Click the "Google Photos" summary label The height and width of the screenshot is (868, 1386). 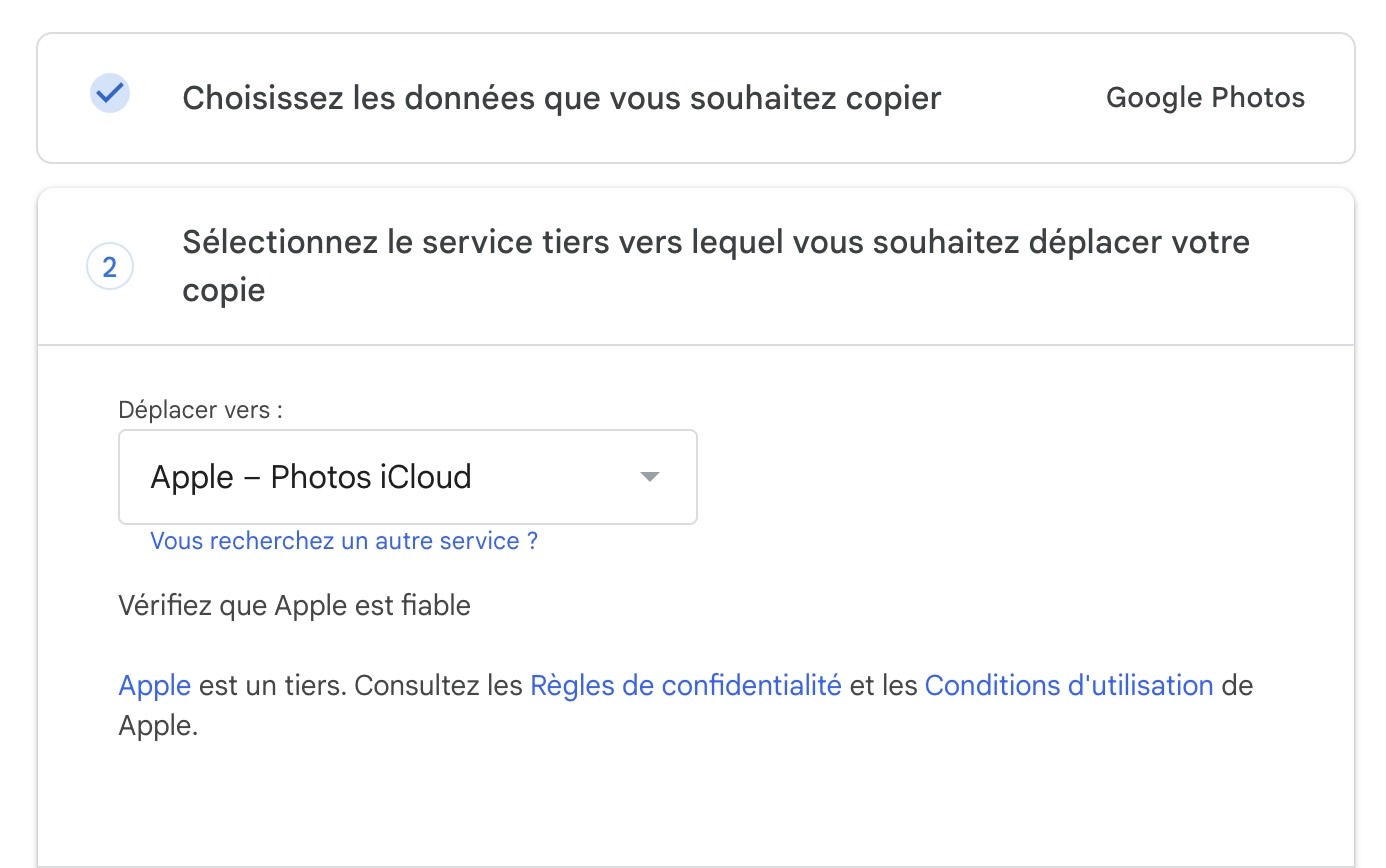pos(1205,98)
